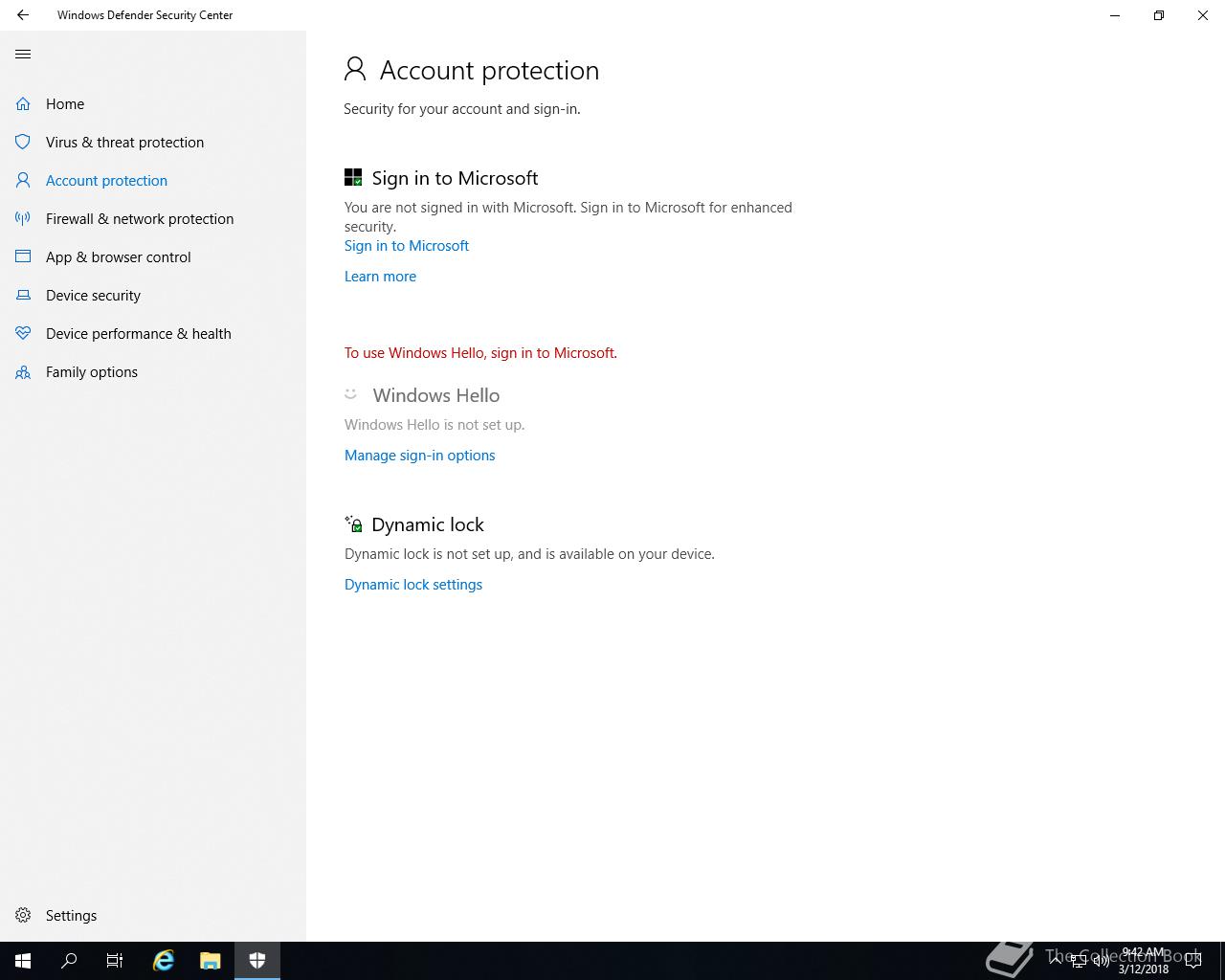Screen dimensions: 1225x980
Task: Click the Firewall & network antenna icon
Action: pos(23,219)
